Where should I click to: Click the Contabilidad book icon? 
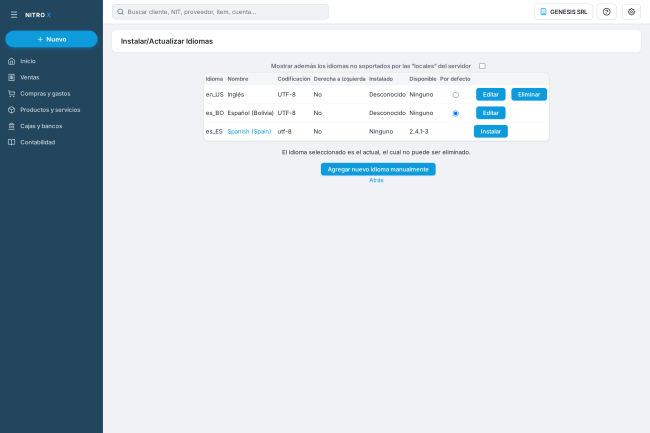pos(12,142)
